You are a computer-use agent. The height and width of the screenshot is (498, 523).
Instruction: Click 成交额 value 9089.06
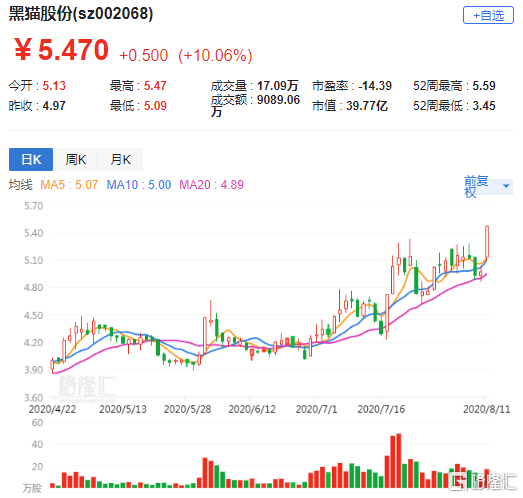coord(279,100)
